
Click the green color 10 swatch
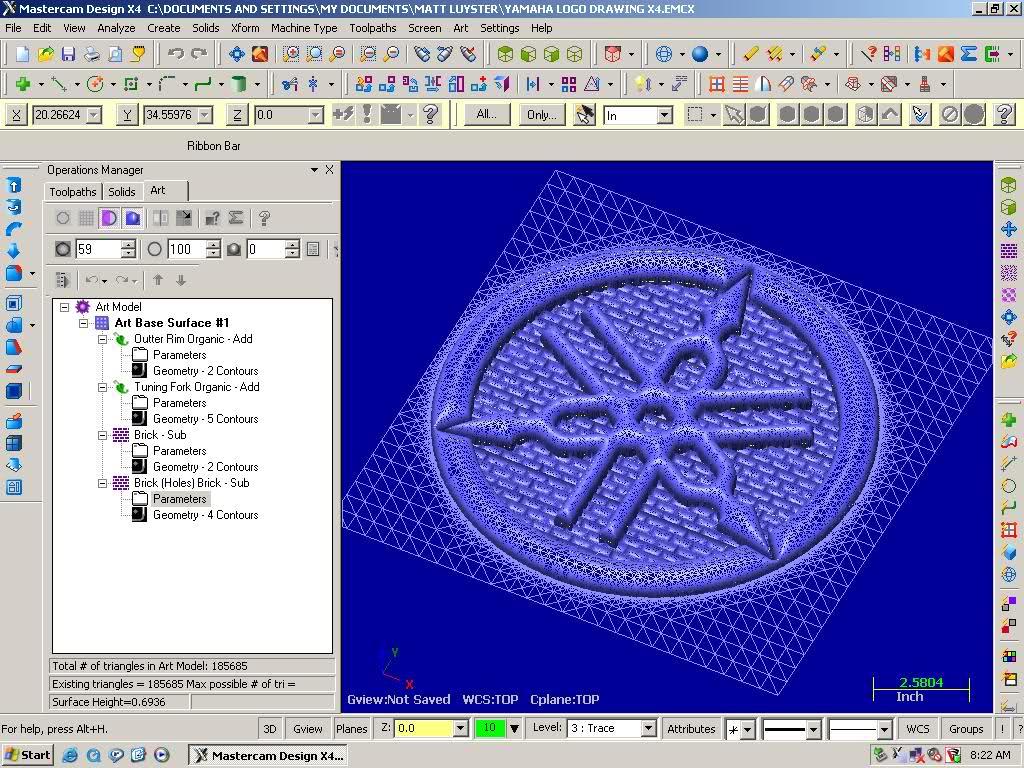click(490, 728)
